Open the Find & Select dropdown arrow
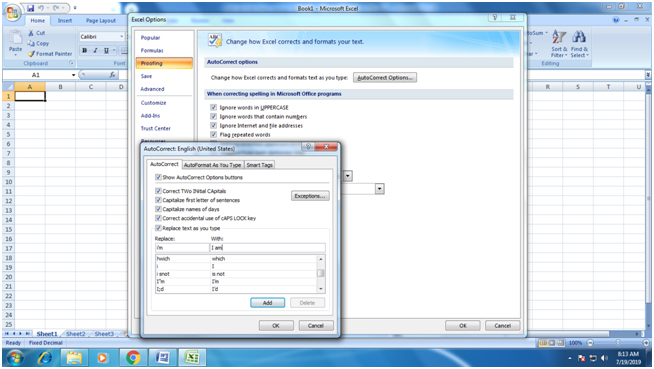 pos(587,55)
